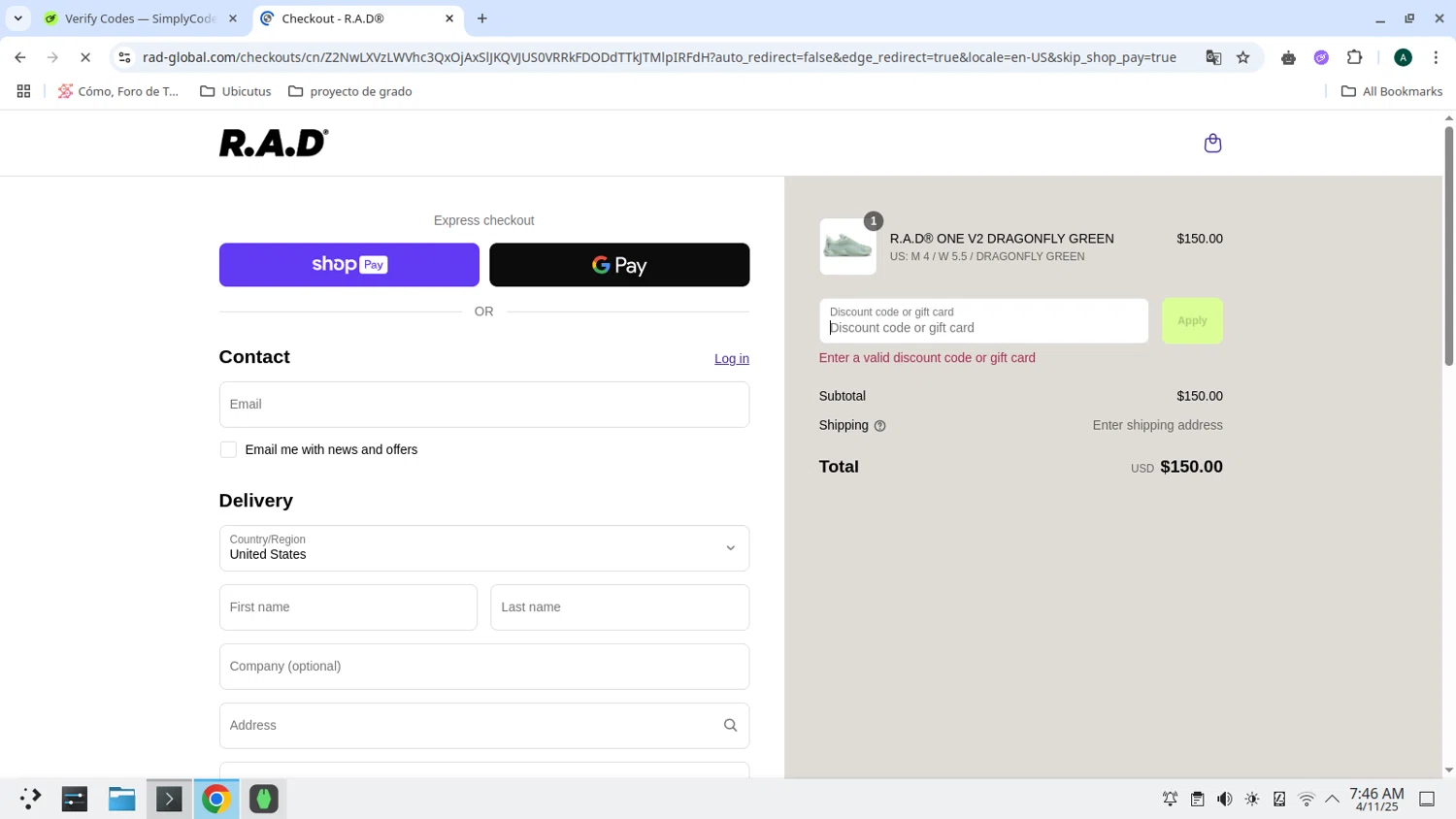Focus the Last name field
Viewport: 1456px width, 819px height.
(619, 607)
